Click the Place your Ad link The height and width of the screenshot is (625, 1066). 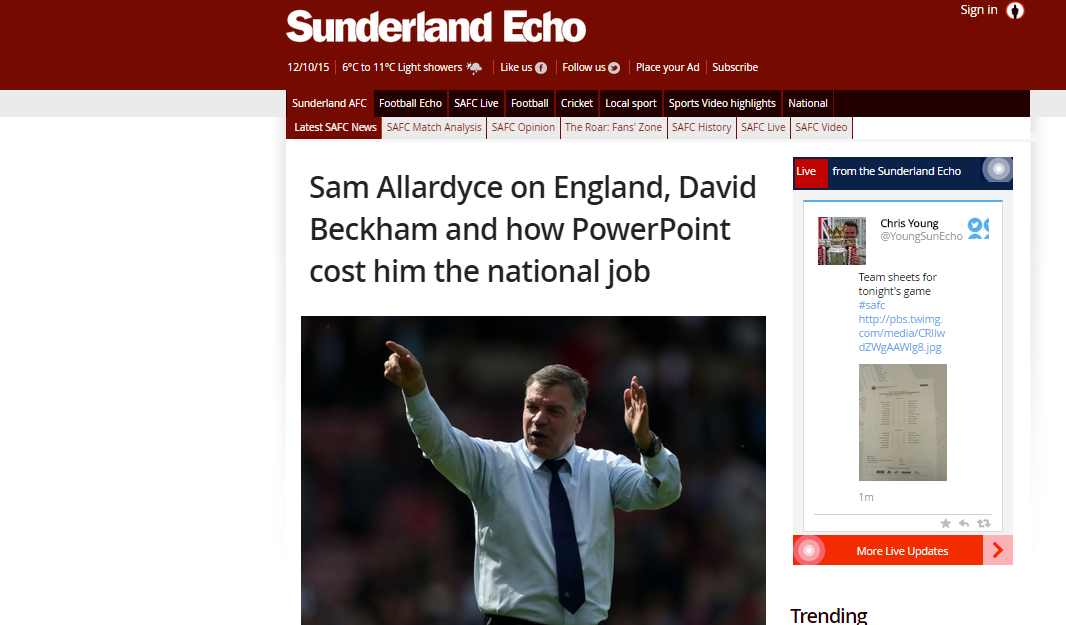(x=668, y=67)
